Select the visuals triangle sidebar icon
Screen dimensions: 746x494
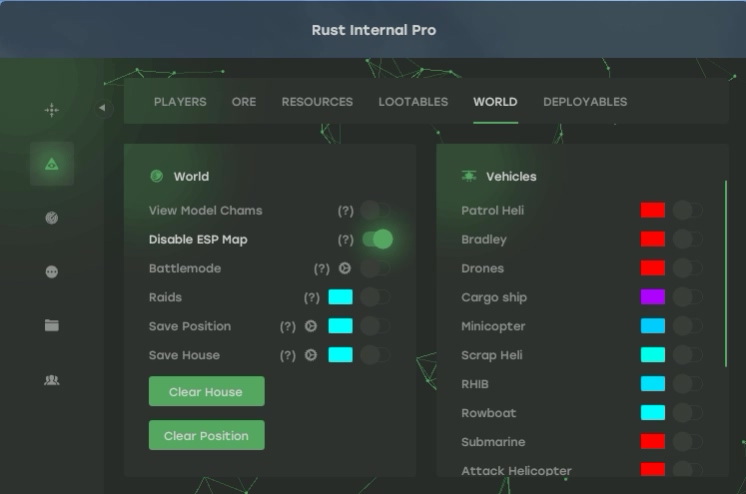coord(51,164)
